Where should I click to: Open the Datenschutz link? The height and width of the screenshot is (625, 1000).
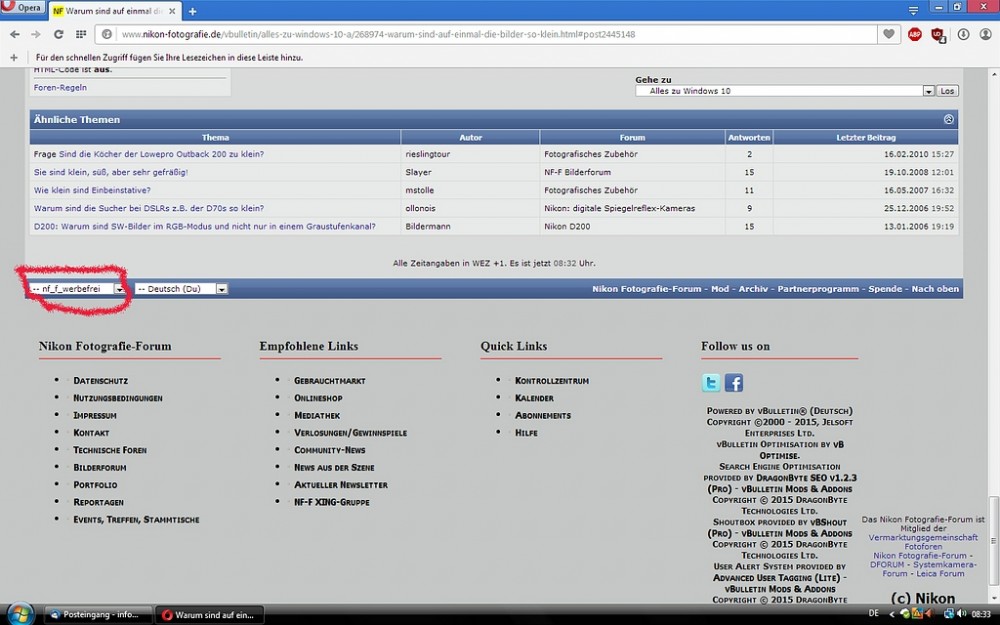pos(101,381)
